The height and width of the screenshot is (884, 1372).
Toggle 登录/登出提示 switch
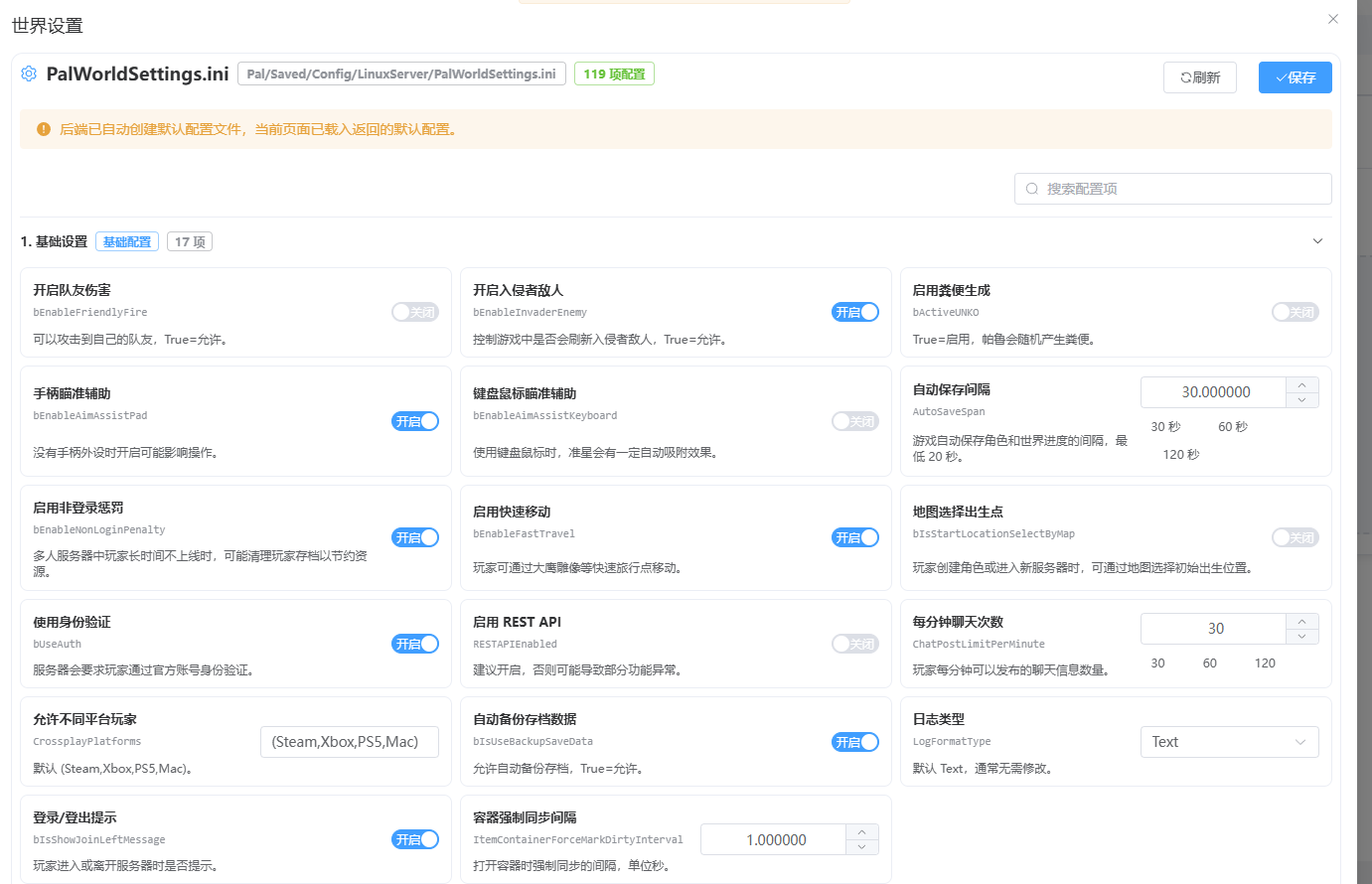coord(415,839)
